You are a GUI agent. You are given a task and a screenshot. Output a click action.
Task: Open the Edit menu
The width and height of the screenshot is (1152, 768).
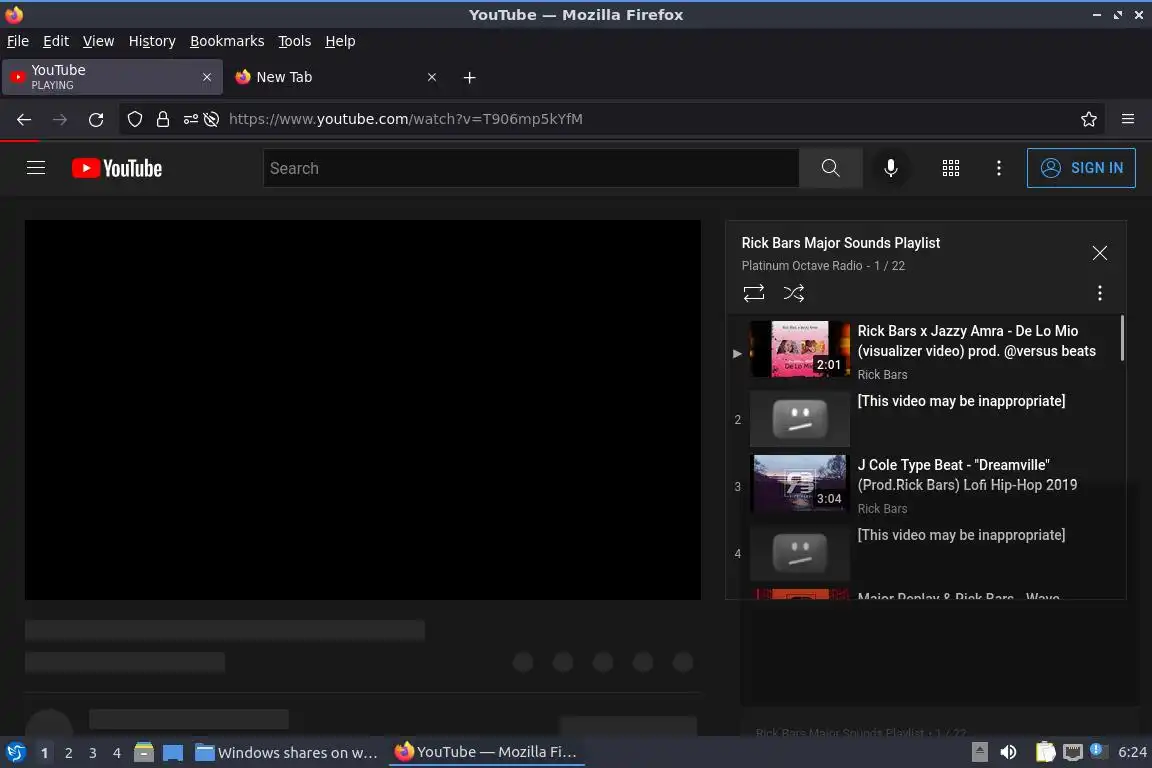(x=56, y=41)
